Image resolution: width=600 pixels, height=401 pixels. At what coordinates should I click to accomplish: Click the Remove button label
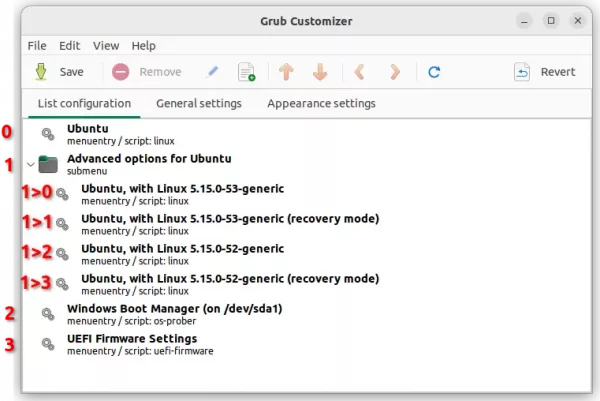click(x=160, y=72)
